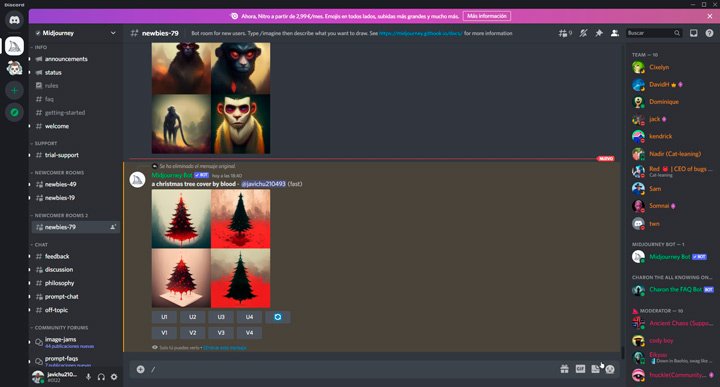Open the inbox icon in header
The height and width of the screenshot is (387, 720).
(693, 33)
